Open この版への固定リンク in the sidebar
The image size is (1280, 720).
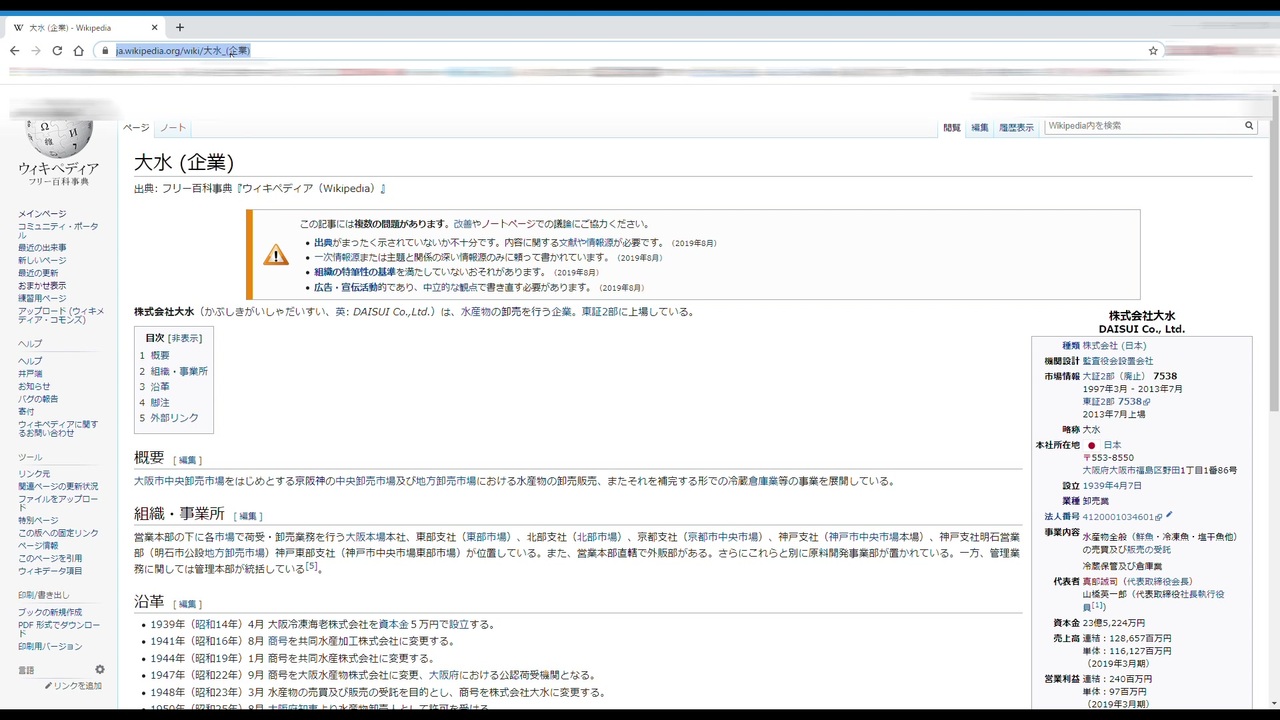(58, 533)
